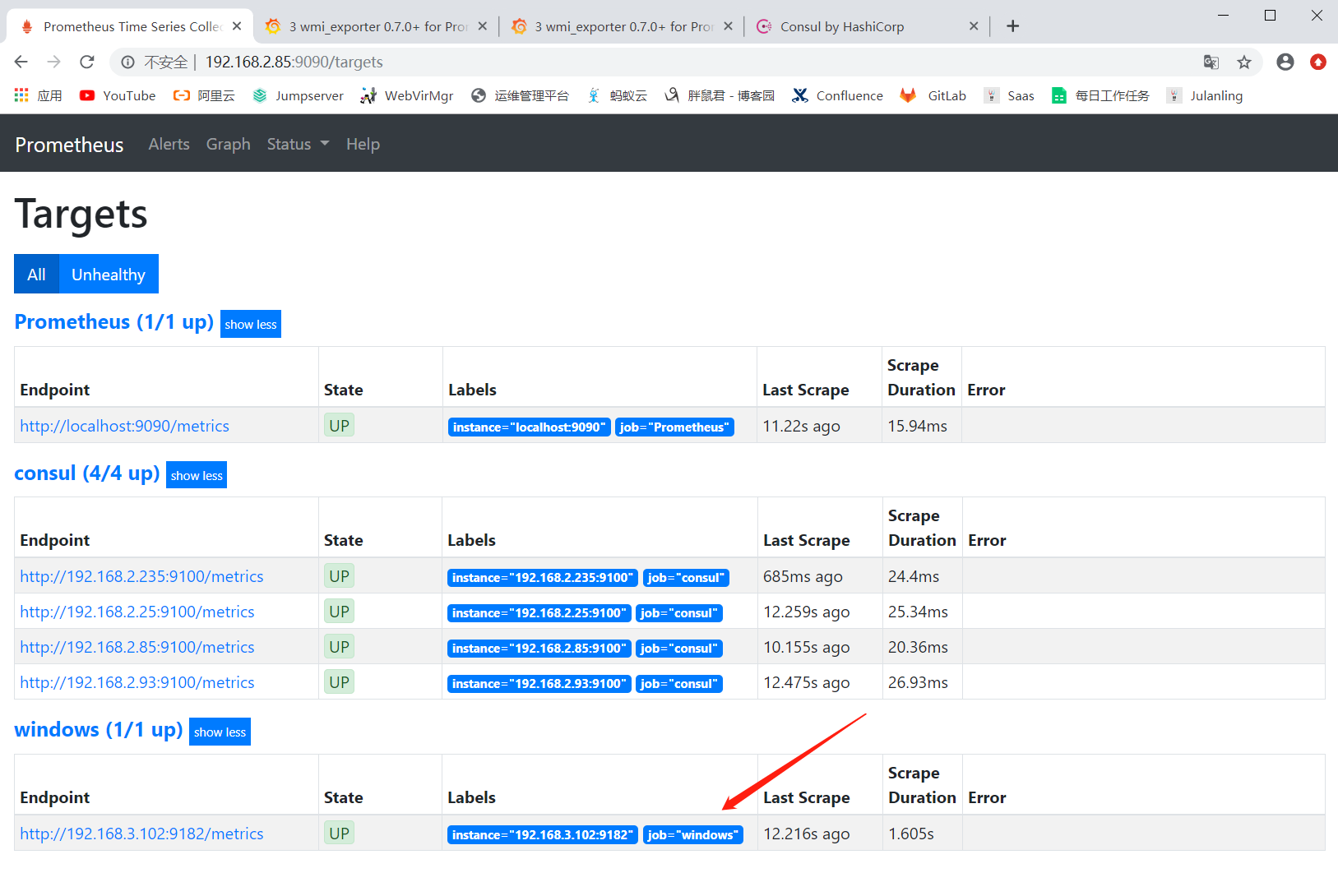Viewport: 1338px width, 896px height.
Task: Switch to the Unhealthy targets filter
Action: 109,275
